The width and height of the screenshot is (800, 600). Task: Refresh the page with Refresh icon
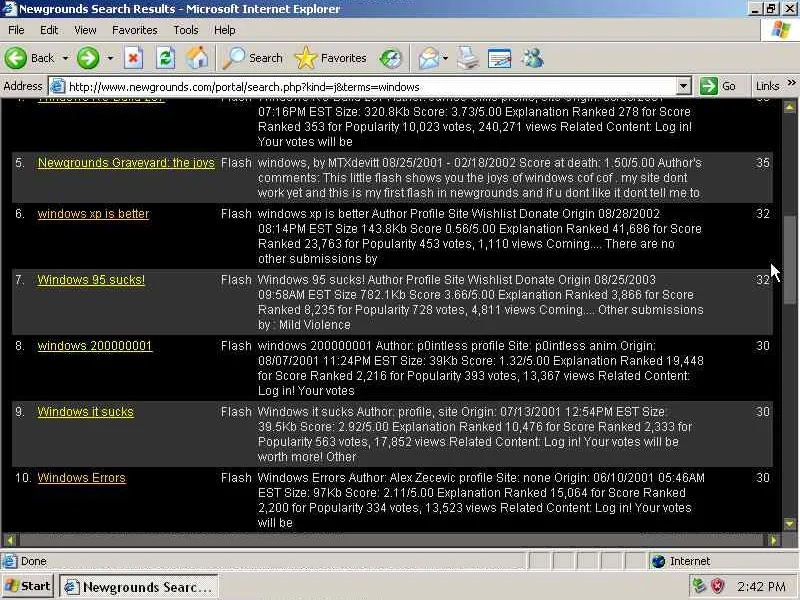[165, 58]
